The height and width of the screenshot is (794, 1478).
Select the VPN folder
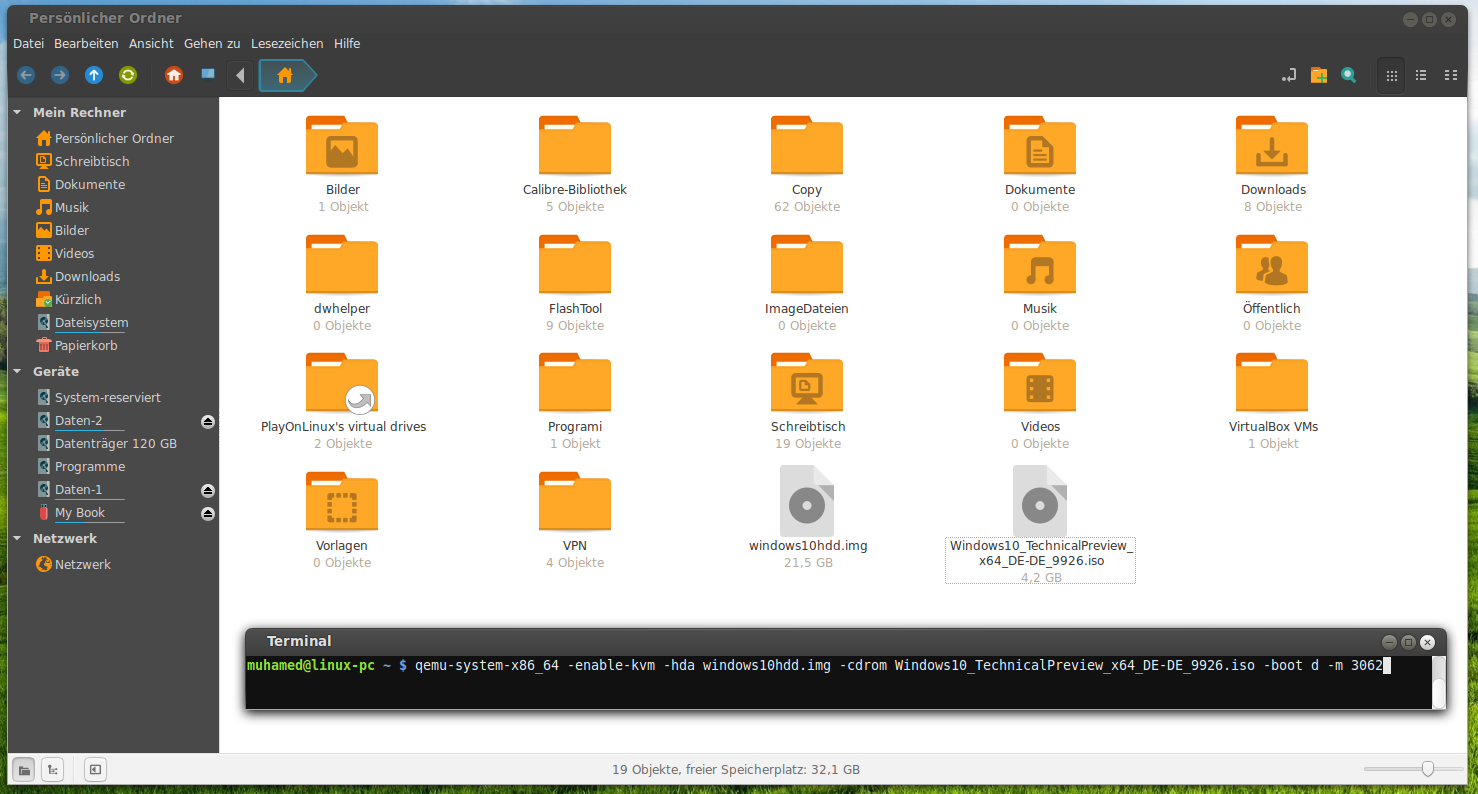pos(575,502)
